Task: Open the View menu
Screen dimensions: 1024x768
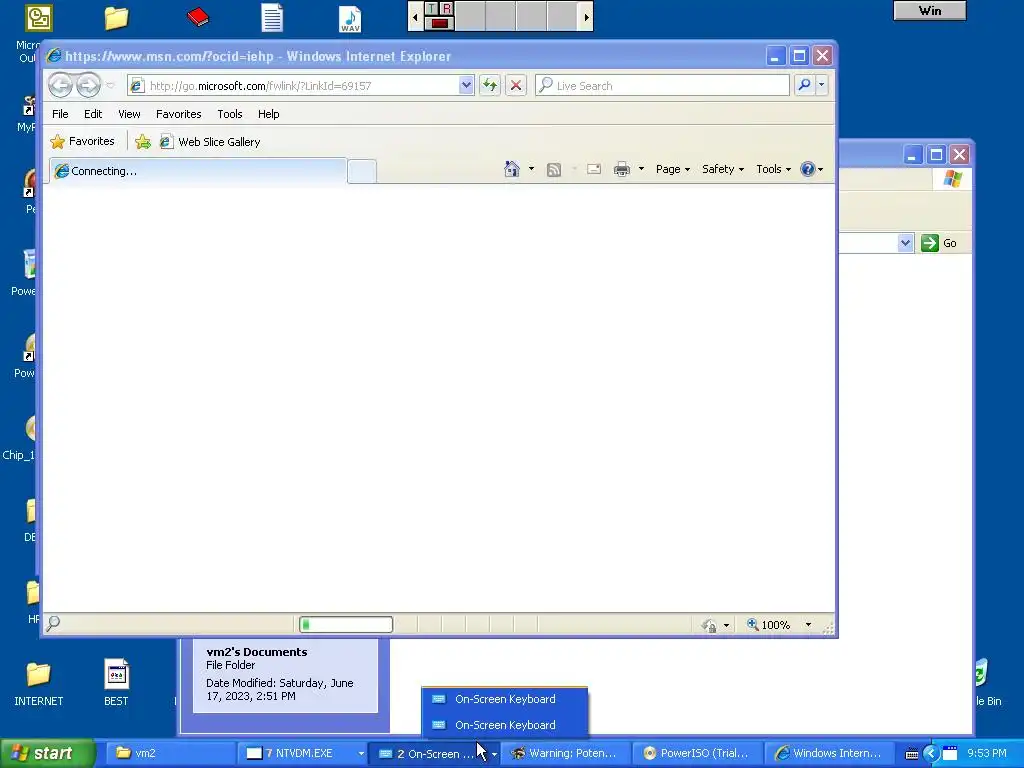Action: pyautogui.click(x=129, y=114)
